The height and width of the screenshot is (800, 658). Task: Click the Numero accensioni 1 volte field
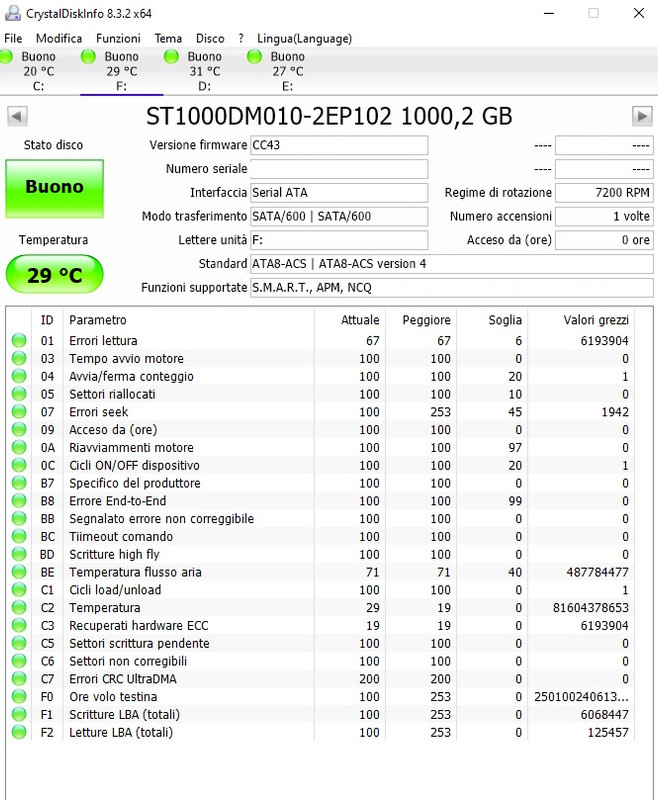pyautogui.click(x=604, y=216)
